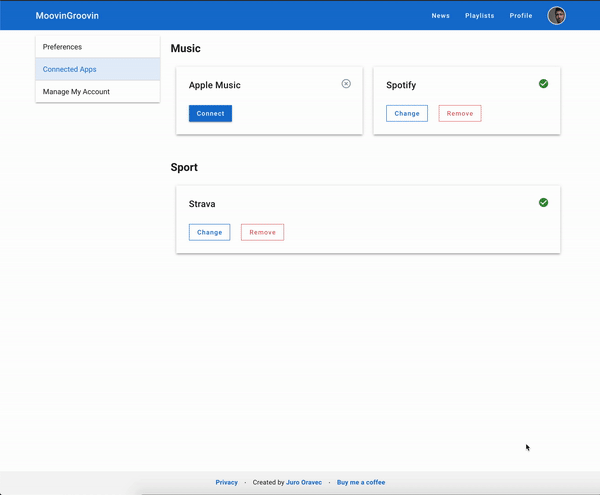This screenshot has width=600, height=495.
Task: Select Connected Apps in the sidebar
Action: [98, 69]
